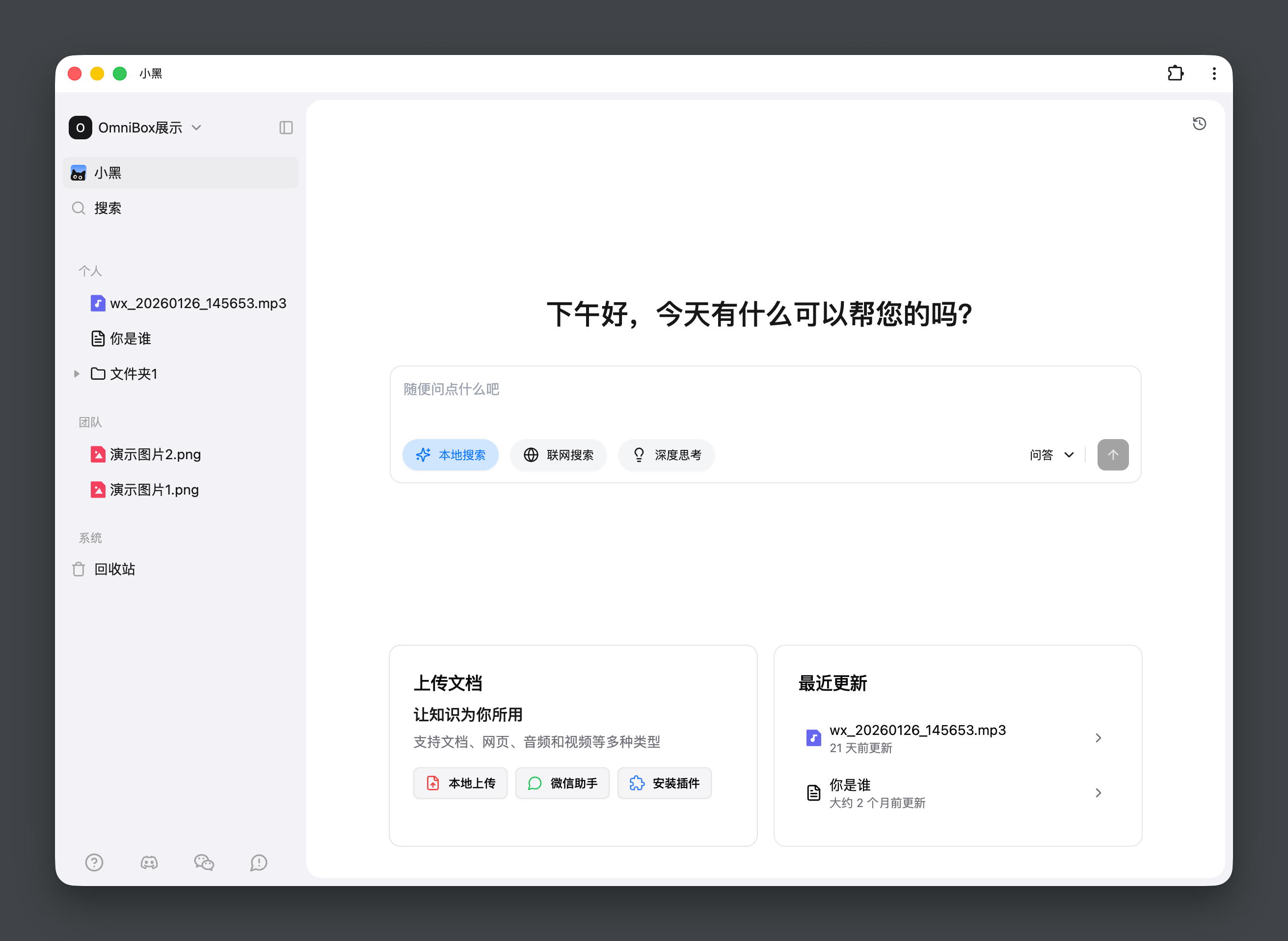
Task: Open the three-dot more options menu
Action: point(1214,74)
